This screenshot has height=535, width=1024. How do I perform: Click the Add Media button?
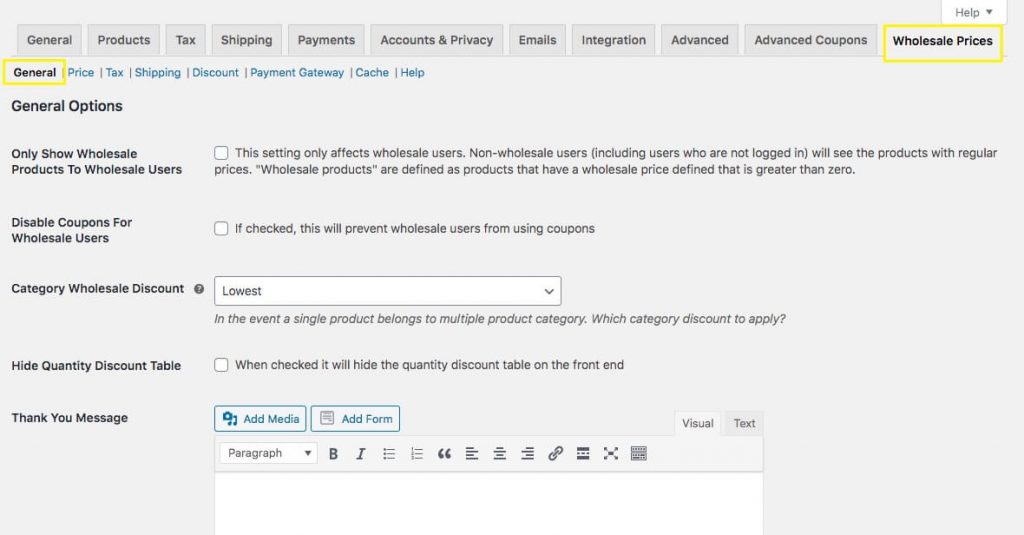point(260,419)
